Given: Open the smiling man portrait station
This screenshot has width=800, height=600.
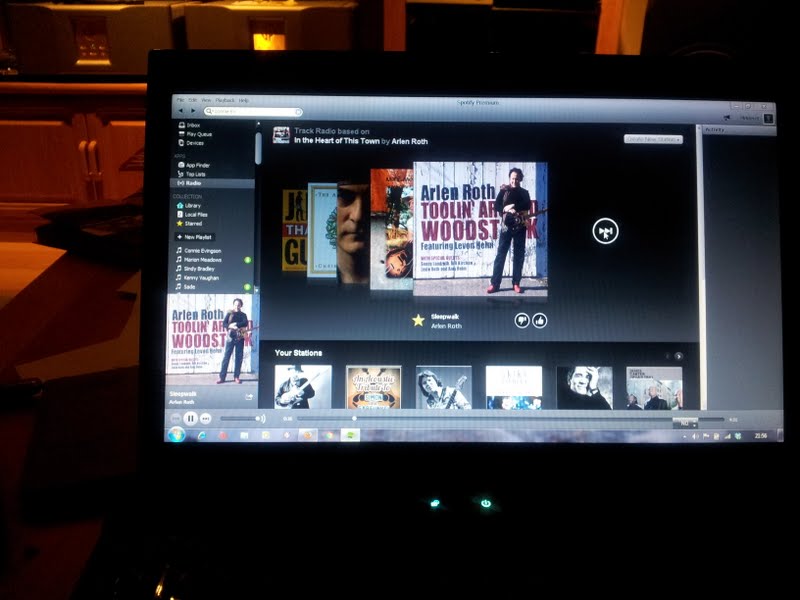Looking at the screenshot, I should tap(584, 387).
